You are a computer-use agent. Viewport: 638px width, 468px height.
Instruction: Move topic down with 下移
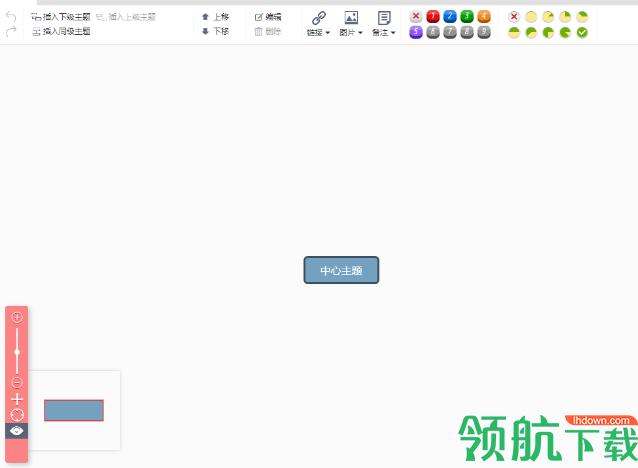[216, 31]
